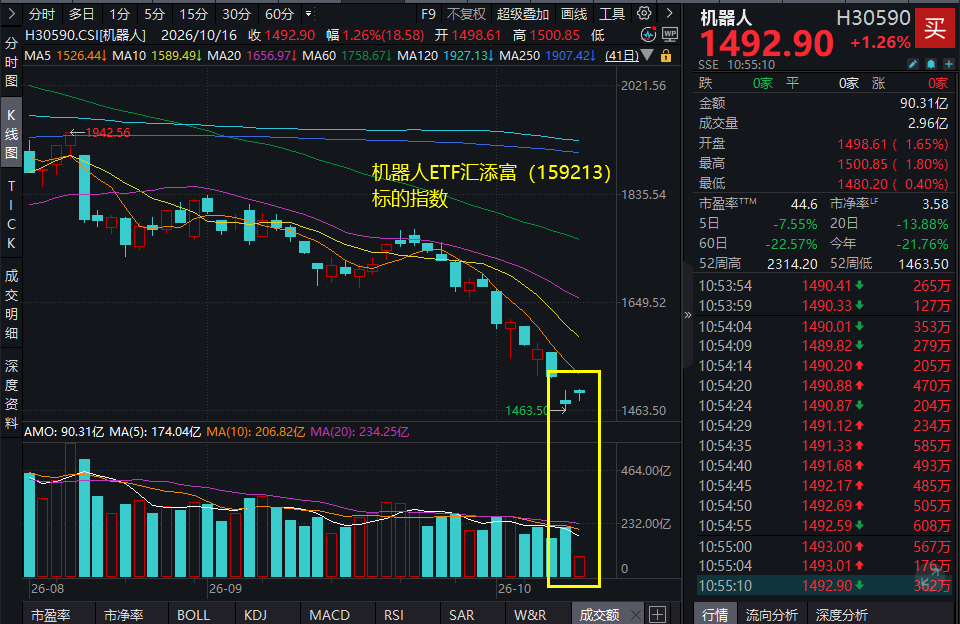
Task: Switch indicator to MACD
Action: [329, 615]
